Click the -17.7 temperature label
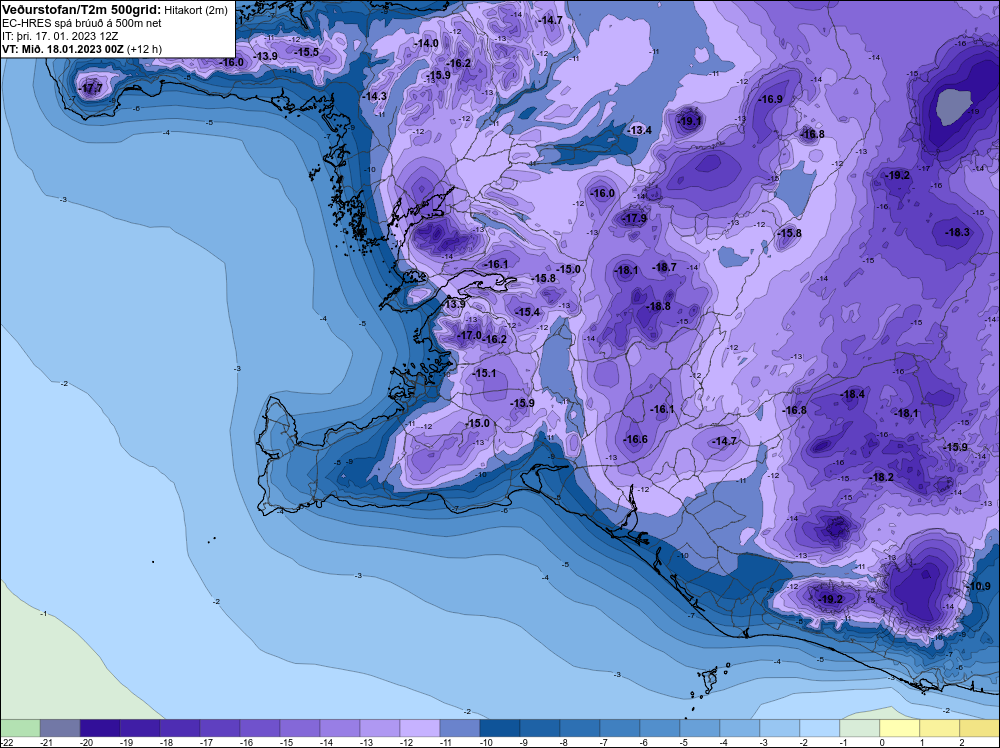 90,88
